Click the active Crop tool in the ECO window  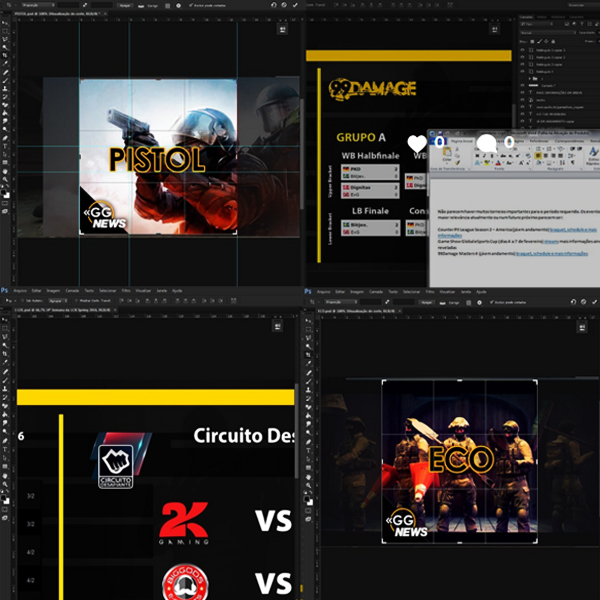pos(308,354)
